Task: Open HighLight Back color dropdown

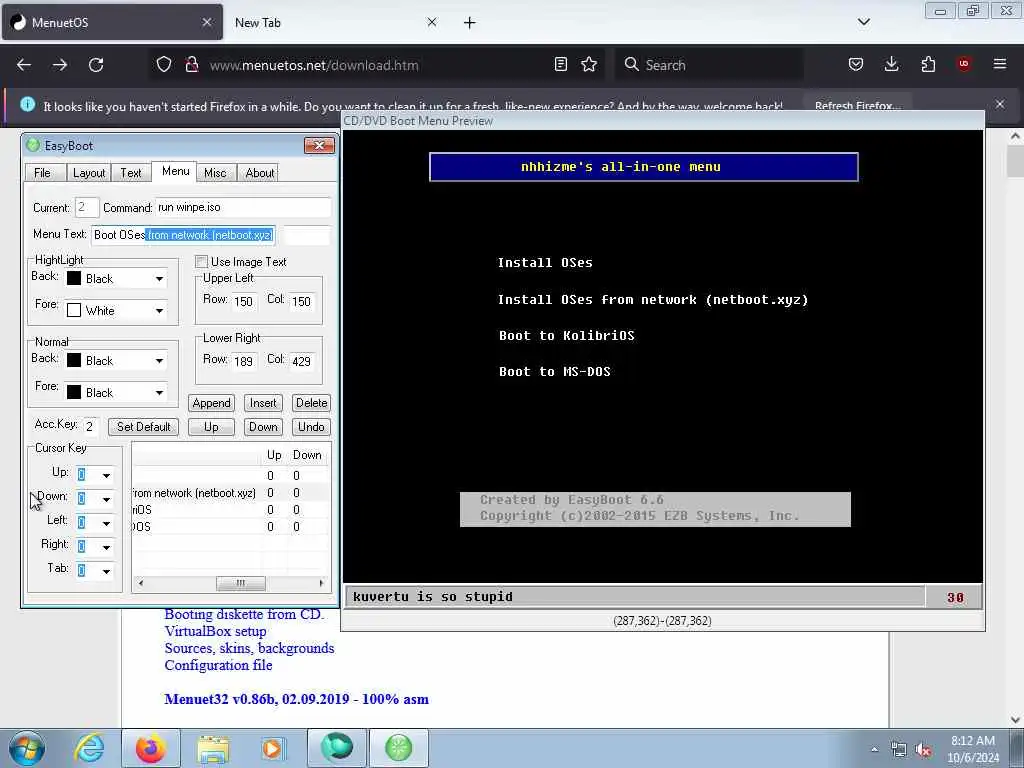Action: 159,279
